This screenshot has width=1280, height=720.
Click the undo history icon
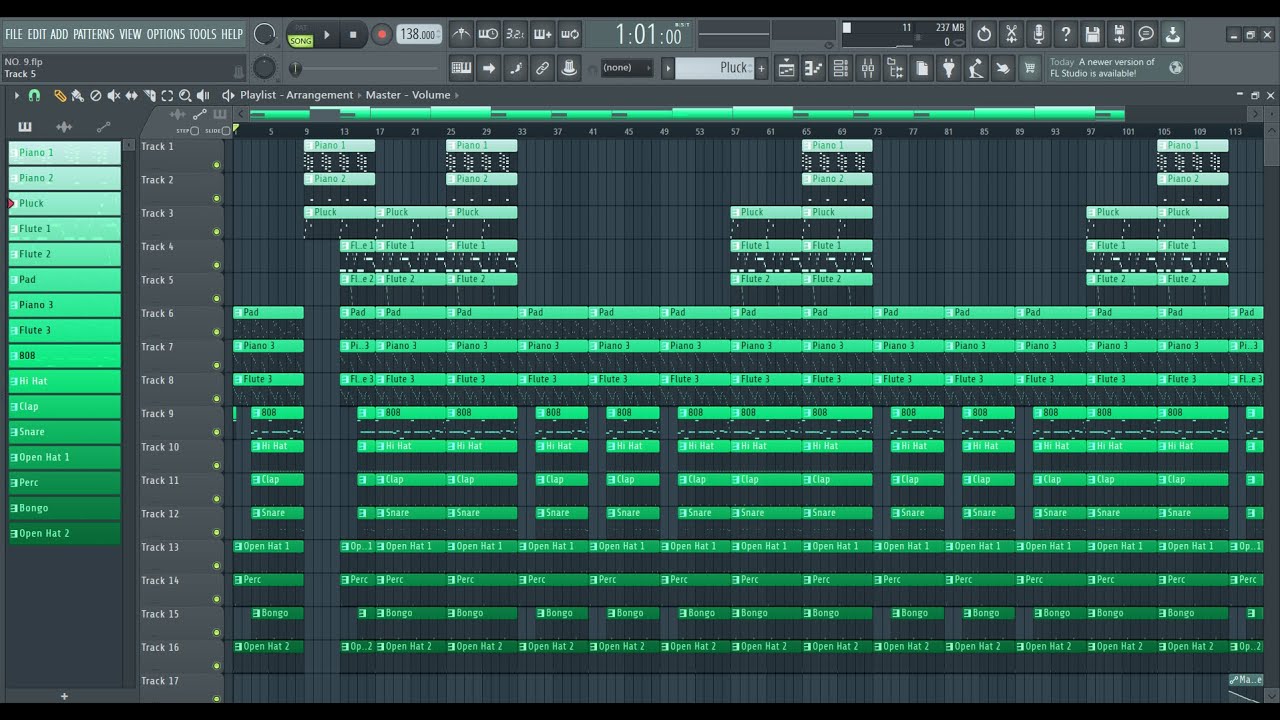pos(984,34)
